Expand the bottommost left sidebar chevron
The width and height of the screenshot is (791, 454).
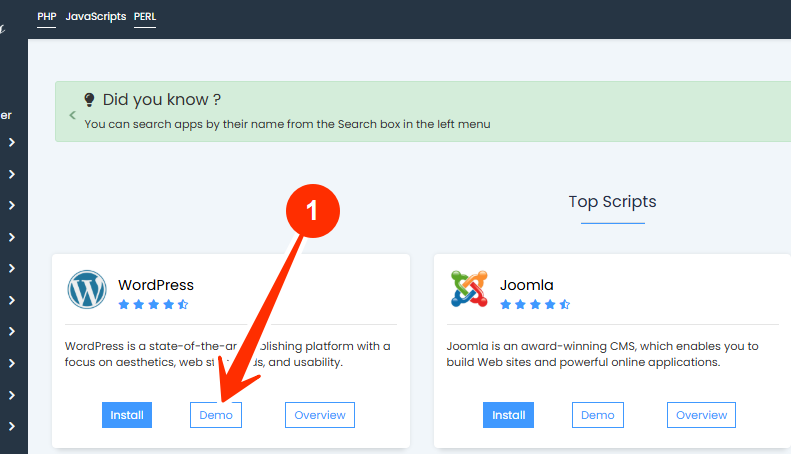[11, 426]
